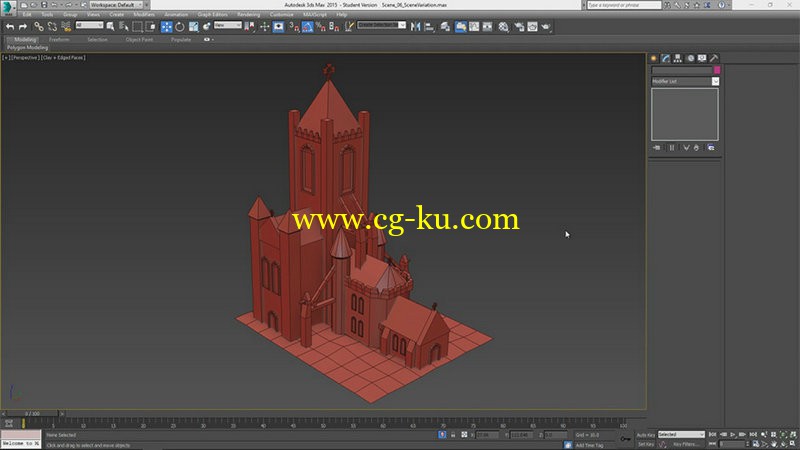Activate Select and Manipulate tool
The image size is (800, 450).
pos(264,27)
